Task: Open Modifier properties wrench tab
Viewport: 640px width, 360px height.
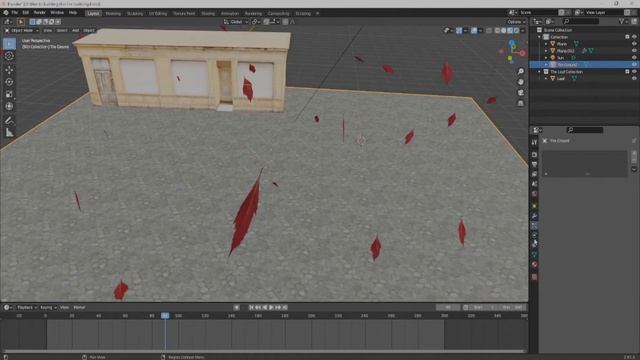Action: click(x=534, y=216)
